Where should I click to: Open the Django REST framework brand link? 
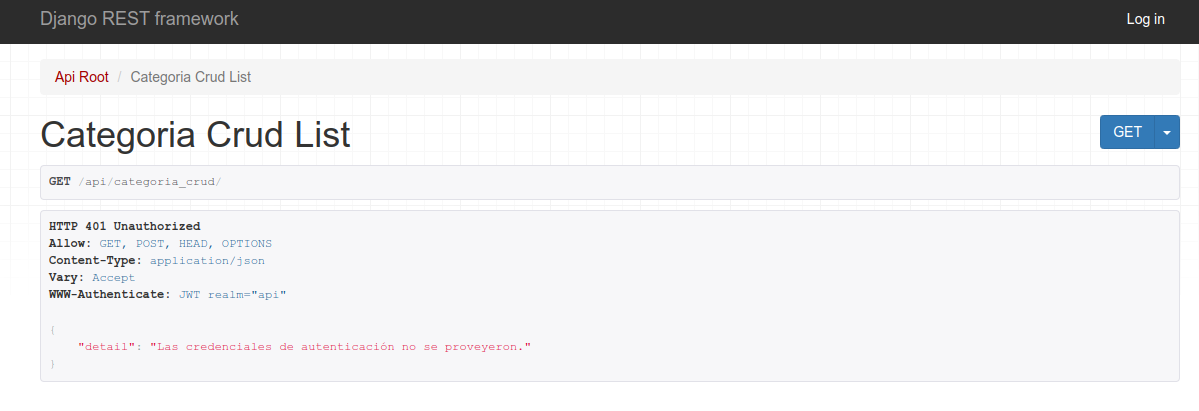[x=139, y=19]
